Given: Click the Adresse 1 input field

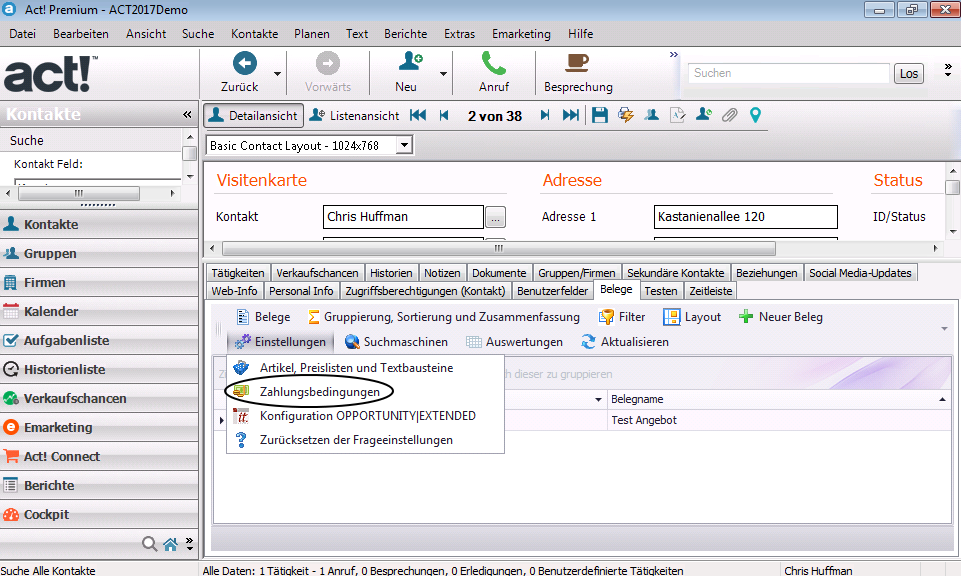Looking at the screenshot, I should pos(745,217).
